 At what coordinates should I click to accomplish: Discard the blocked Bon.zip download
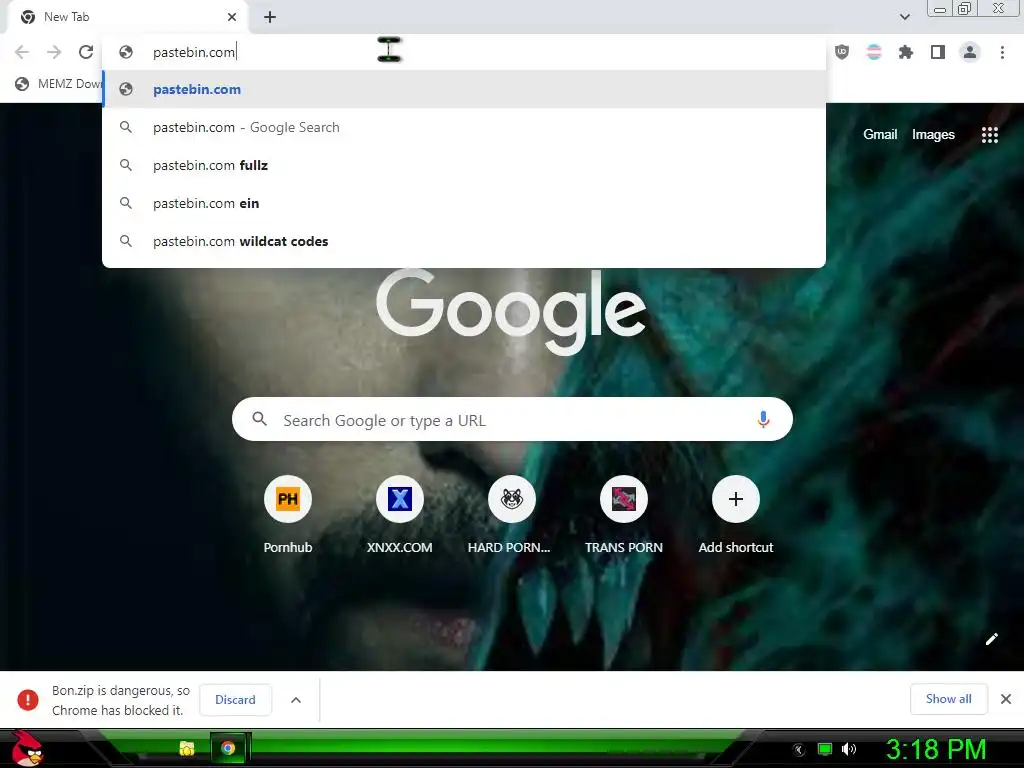pos(235,699)
